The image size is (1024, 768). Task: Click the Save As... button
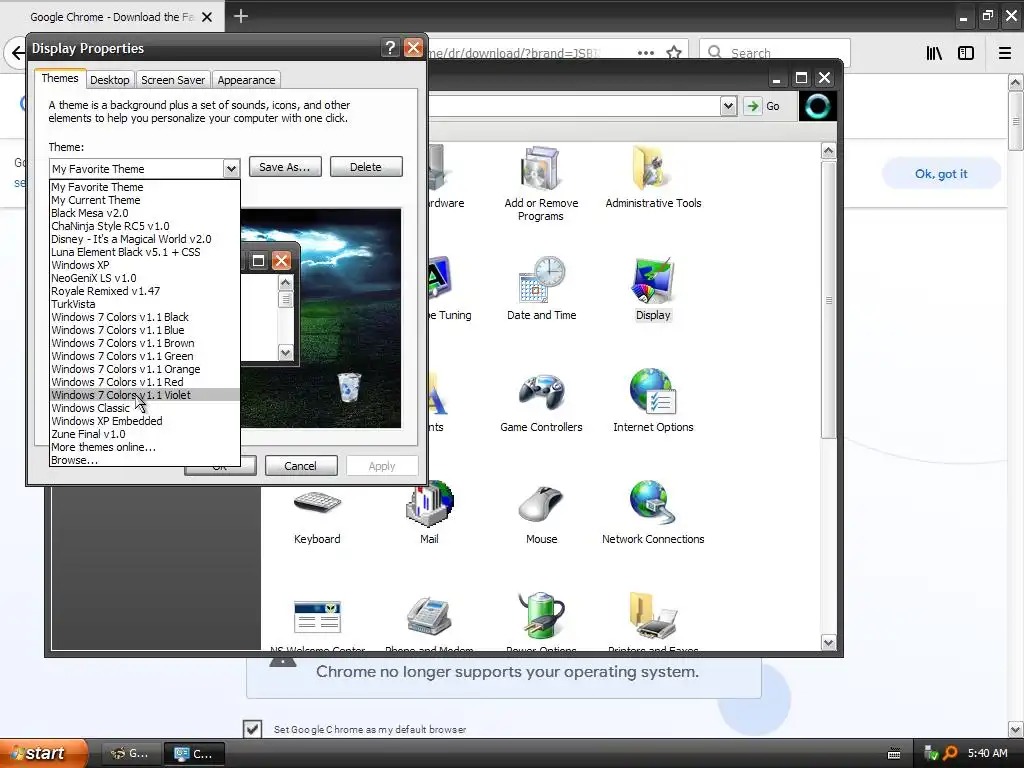click(285, 167)
